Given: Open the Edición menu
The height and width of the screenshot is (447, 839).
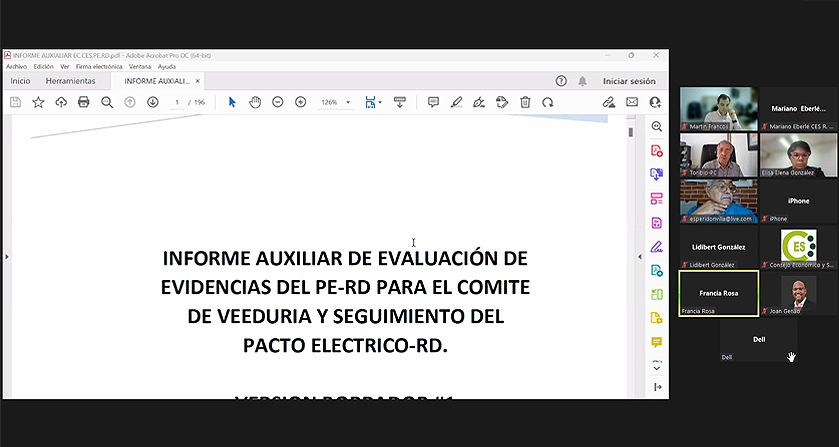Looking at the screenshot, I should pyautogui.click(x=43, y=66).
